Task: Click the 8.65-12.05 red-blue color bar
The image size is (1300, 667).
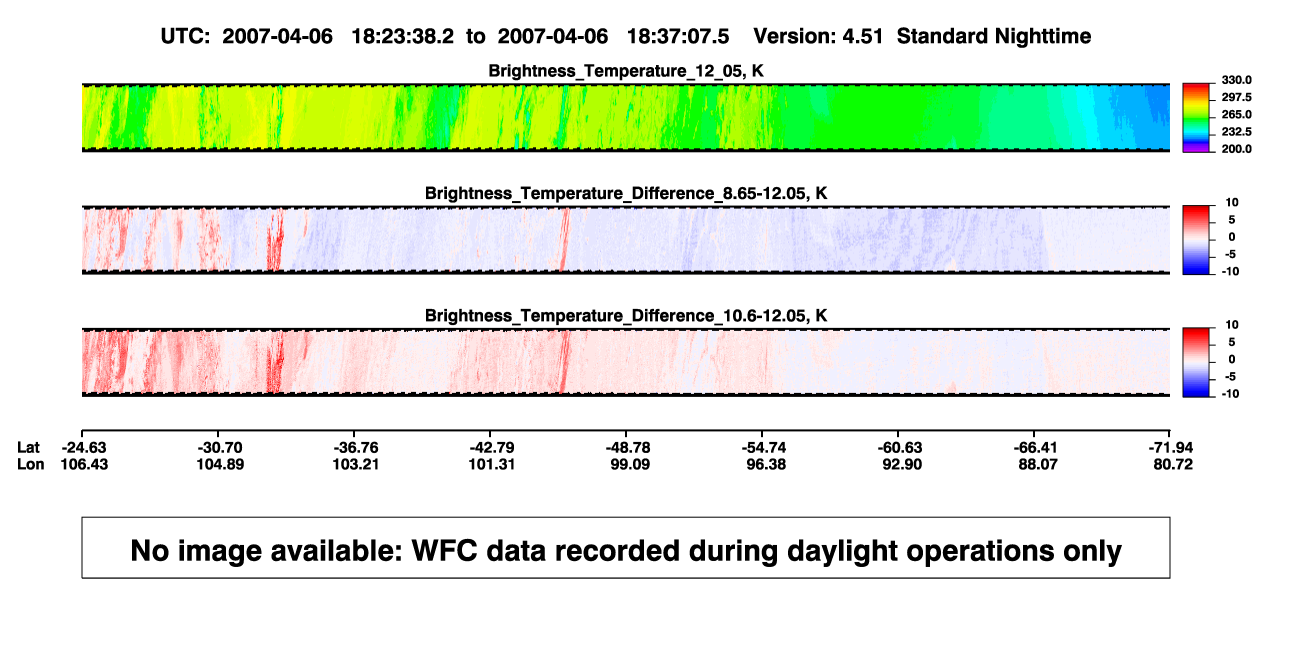Action: (x=1195, y=239)
